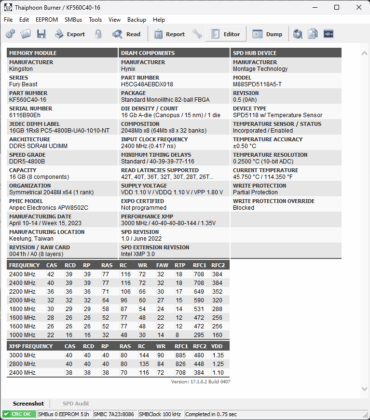Click the SMBC 7A23:8086 status field
Image resolution: width=370 pixels, height=420 pixels.
click(x=114, y=414)
